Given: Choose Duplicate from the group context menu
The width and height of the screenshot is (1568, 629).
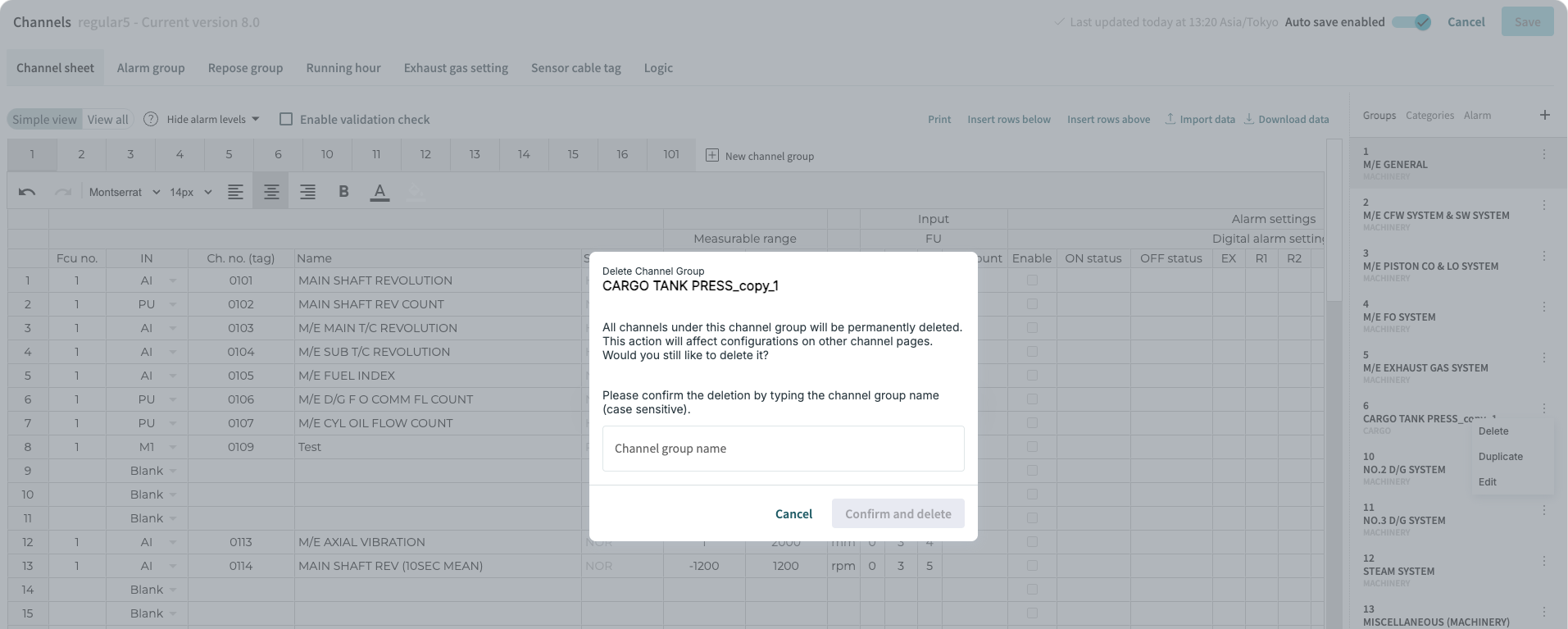Looking at the screenshot, I should (x=1501, y=457).
